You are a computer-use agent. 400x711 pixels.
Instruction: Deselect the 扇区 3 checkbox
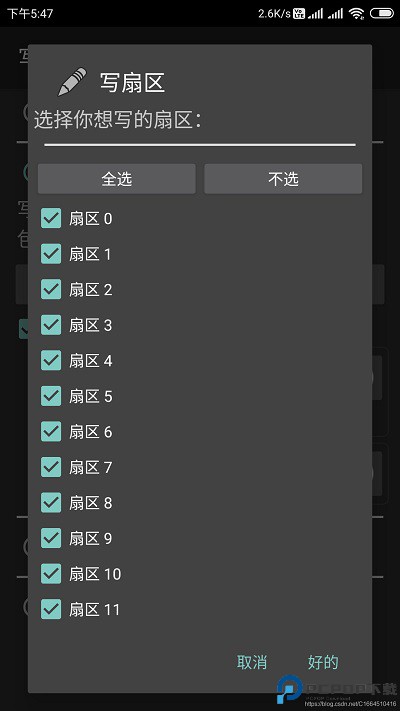[x=51, y=325]
